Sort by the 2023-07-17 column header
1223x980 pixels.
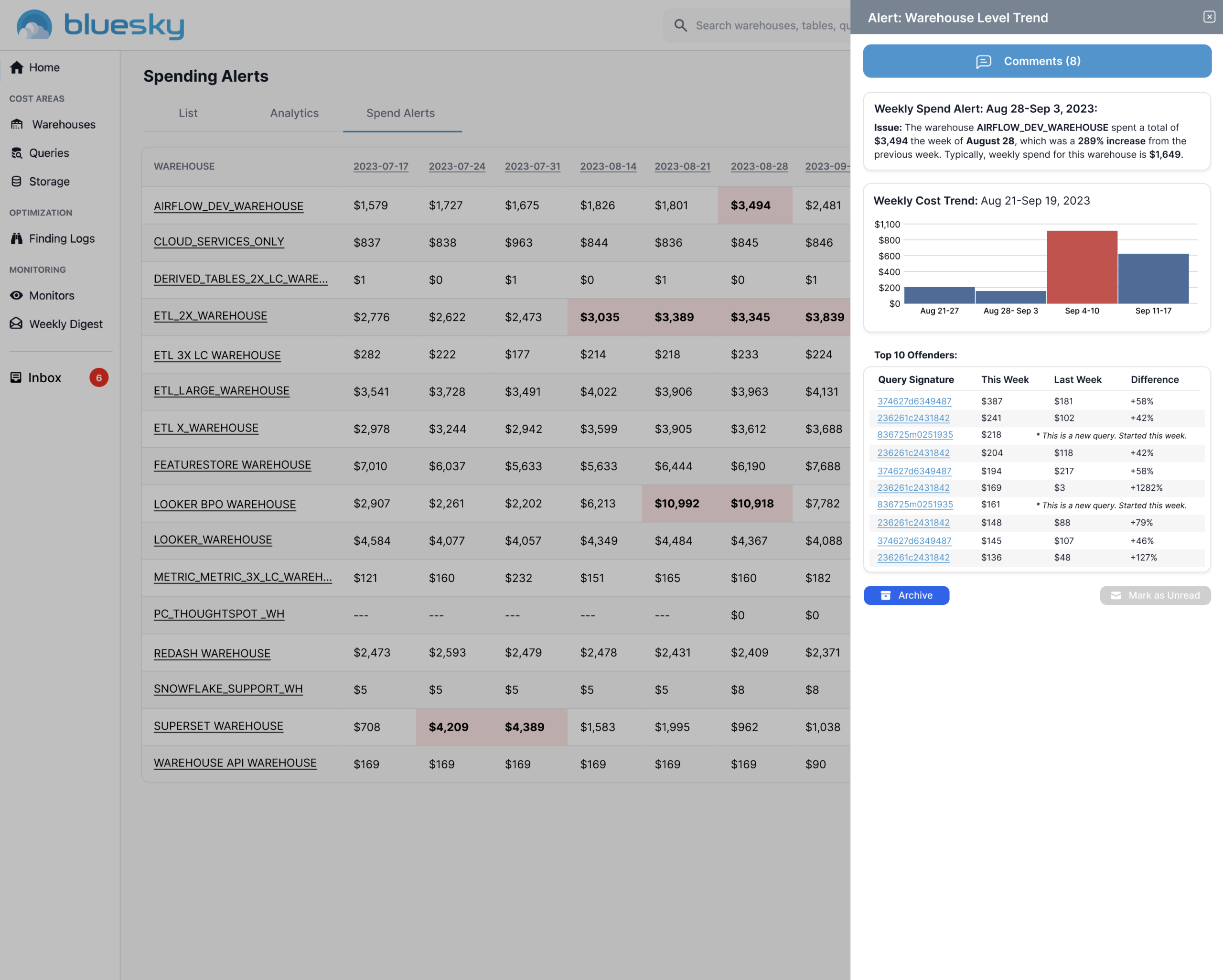click(x=381, y=166)
